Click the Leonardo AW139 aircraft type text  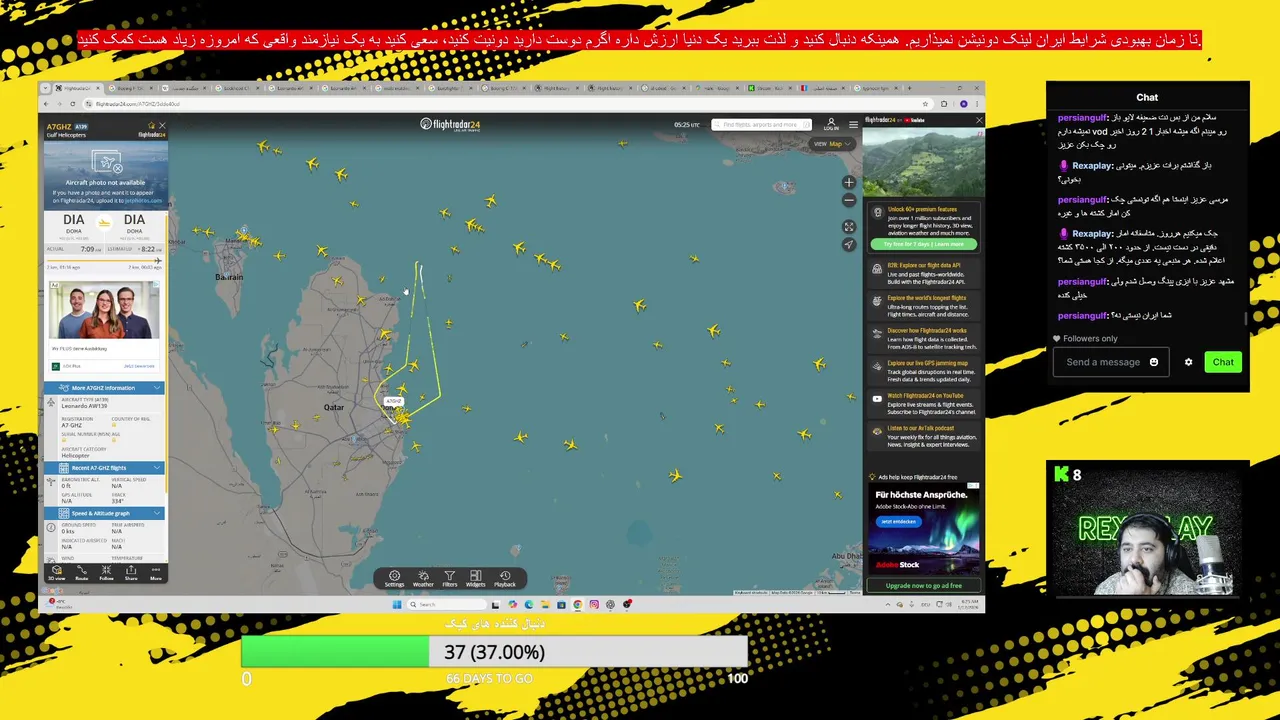(85, 406)
